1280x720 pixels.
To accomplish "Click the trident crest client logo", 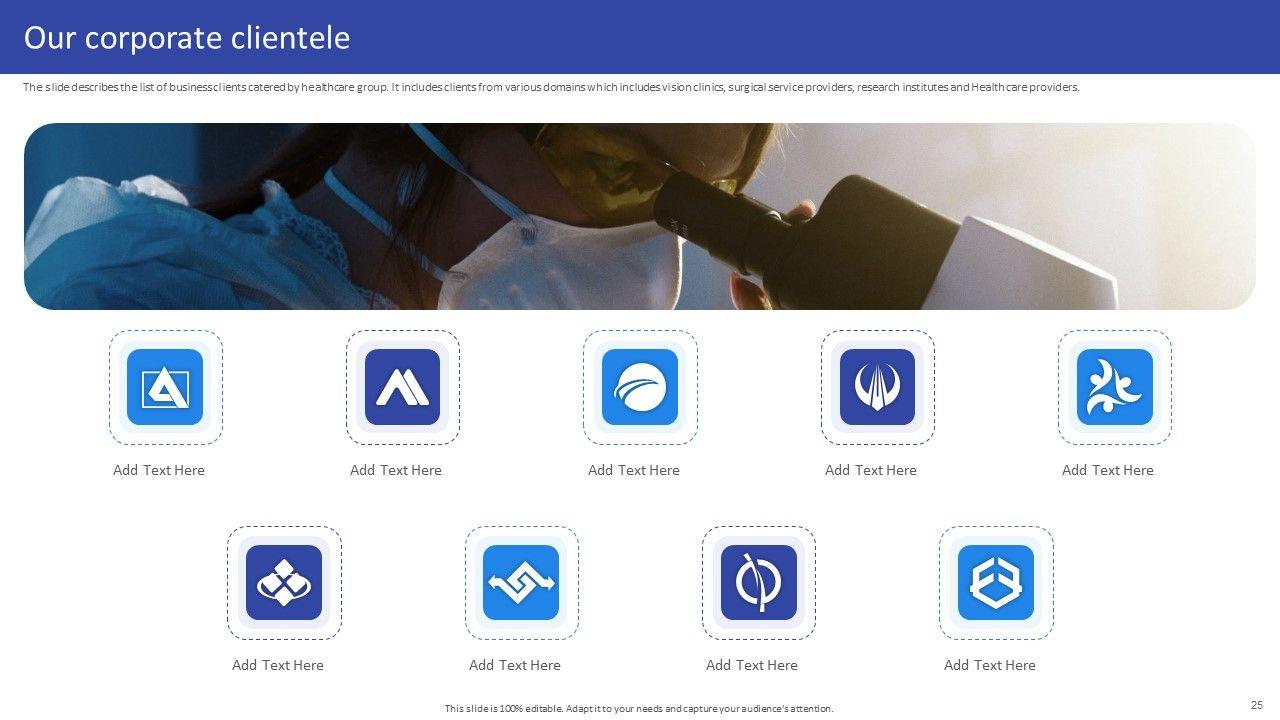I will click(877, 388).
